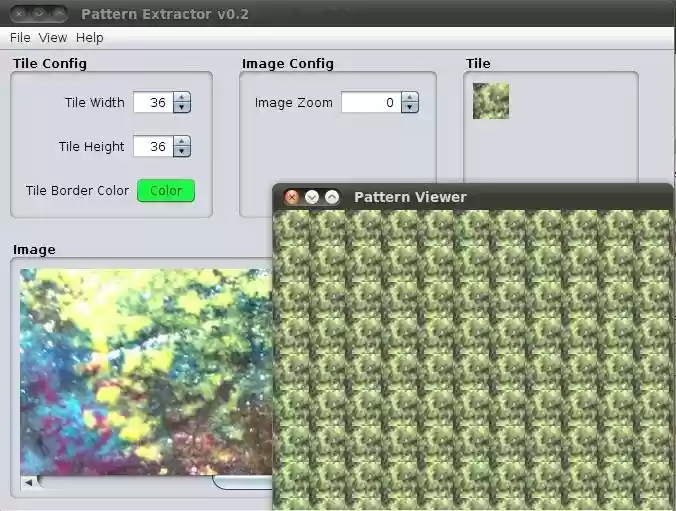Image resolution: width=676 pixels, height=511 pixels.
Task: Click the horizontal scrollbar thumb under image
Action: (x=243, y=483)
